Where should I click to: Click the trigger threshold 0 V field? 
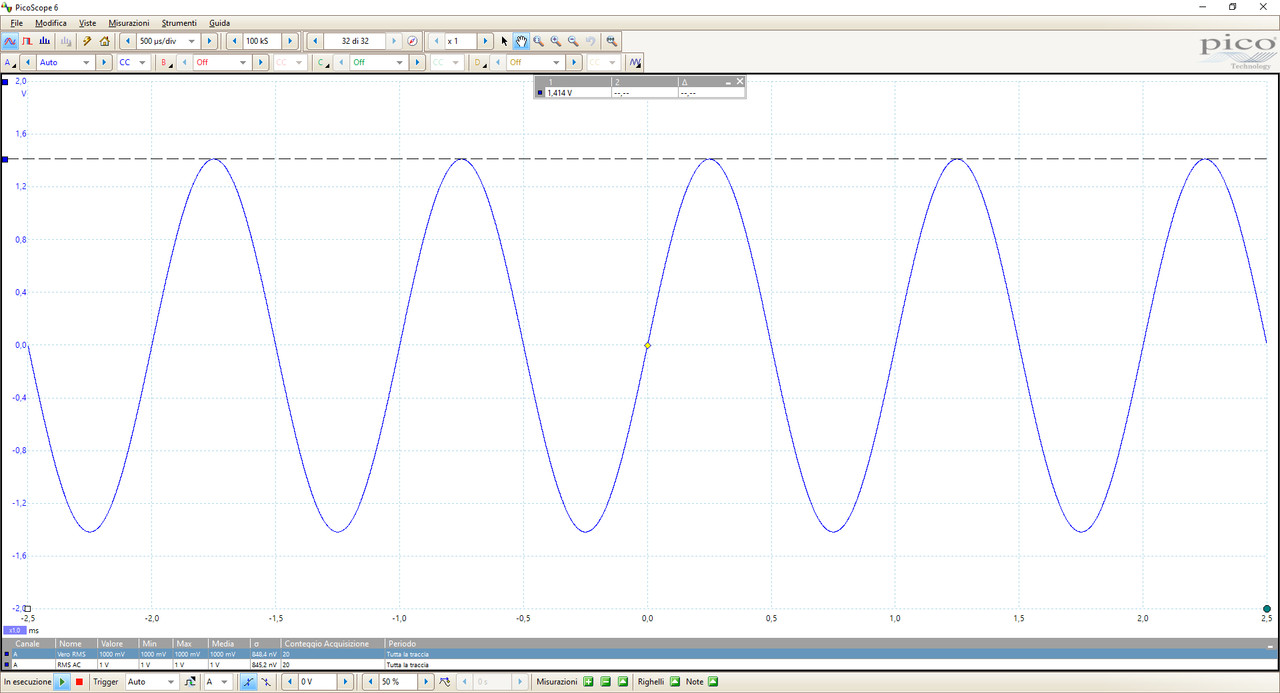click(319, 682)
